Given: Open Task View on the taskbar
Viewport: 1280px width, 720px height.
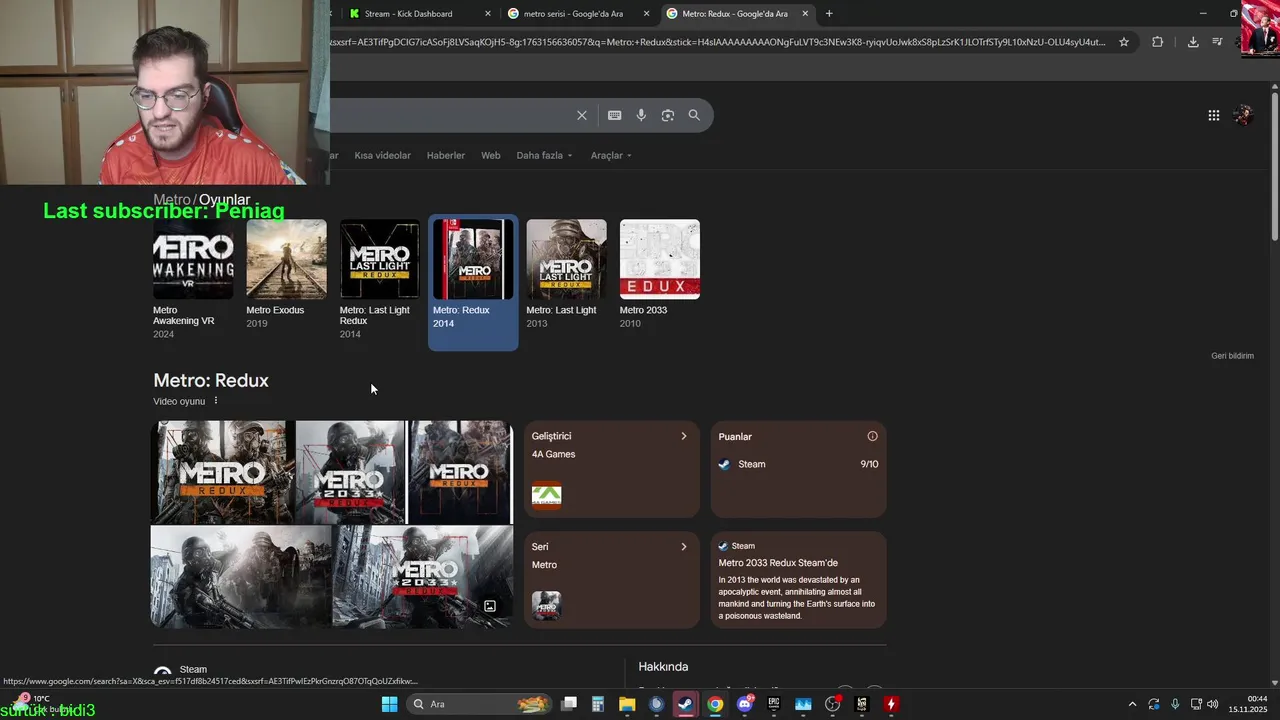Looking at the screenshot, I should (569, 704).
